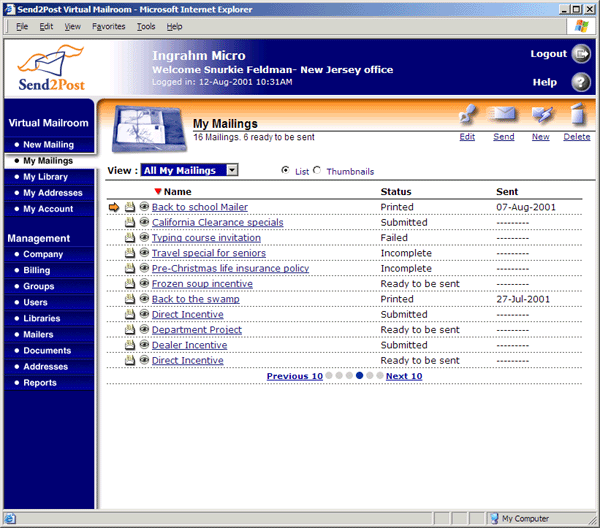
Task: Select the List view radio button
Action: click(x=285, y=170)
